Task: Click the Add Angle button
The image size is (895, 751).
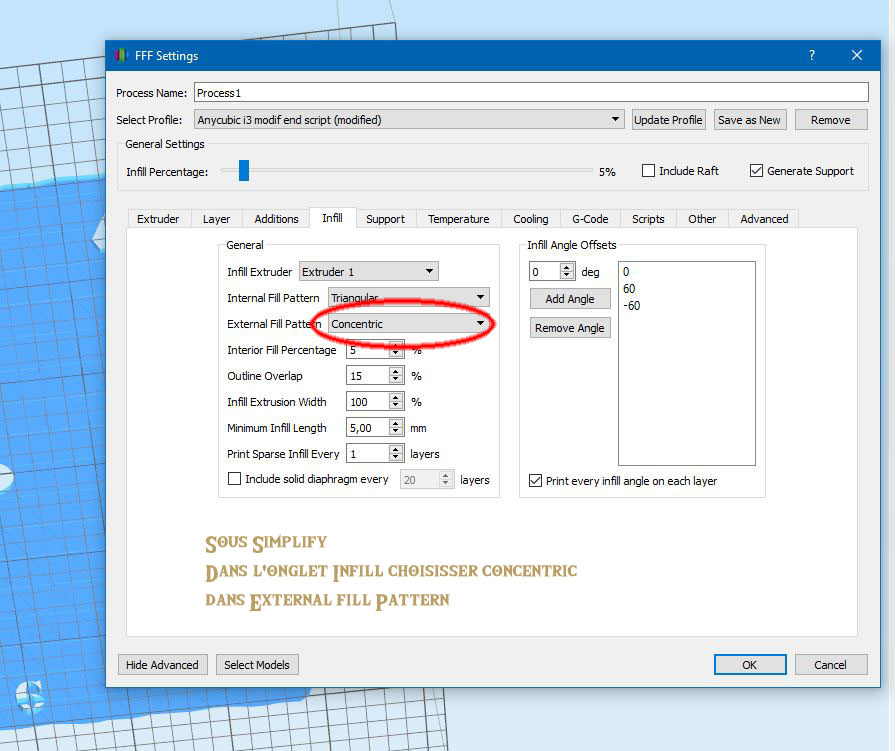Action: (x=570, y=298)
